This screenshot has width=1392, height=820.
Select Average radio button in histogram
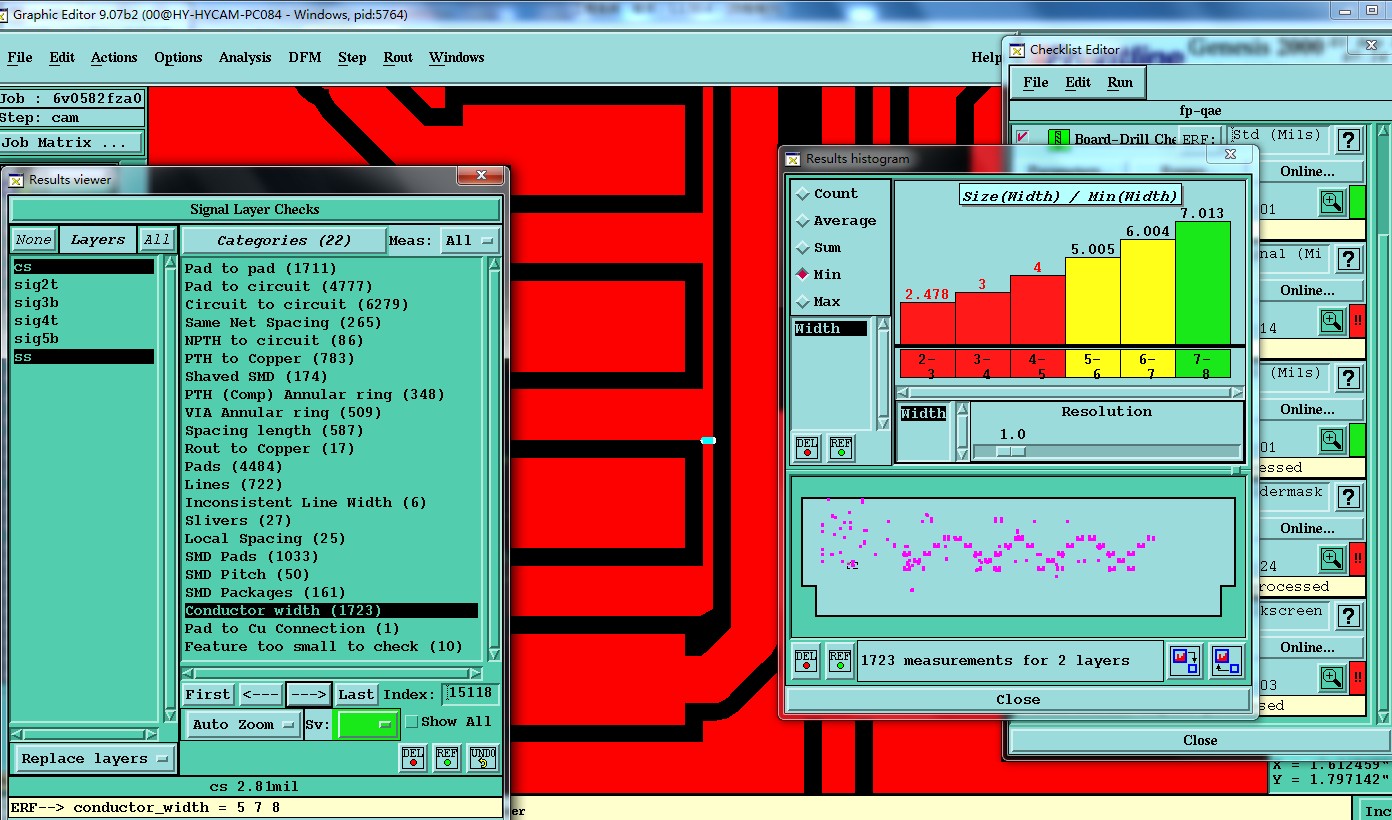[803, 221]
